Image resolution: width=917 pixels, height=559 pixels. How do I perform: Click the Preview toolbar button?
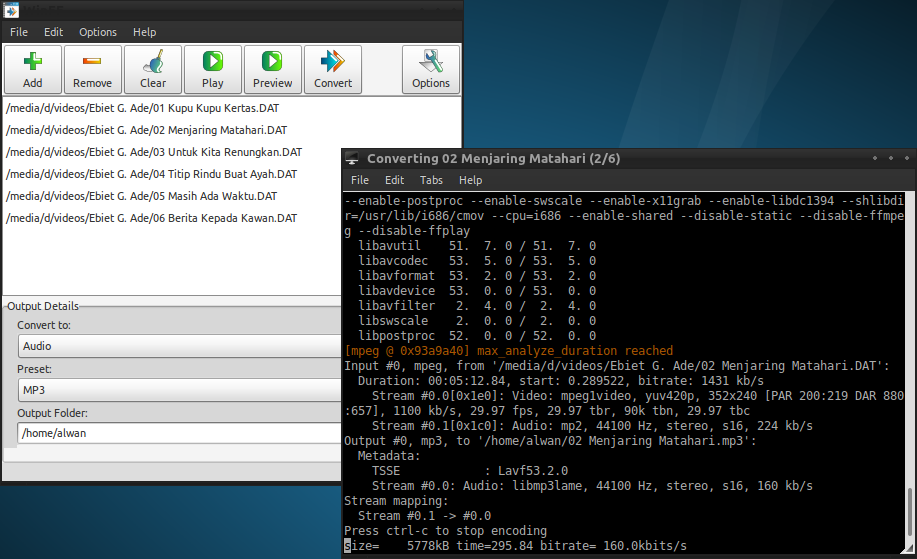tap(273, 70)
